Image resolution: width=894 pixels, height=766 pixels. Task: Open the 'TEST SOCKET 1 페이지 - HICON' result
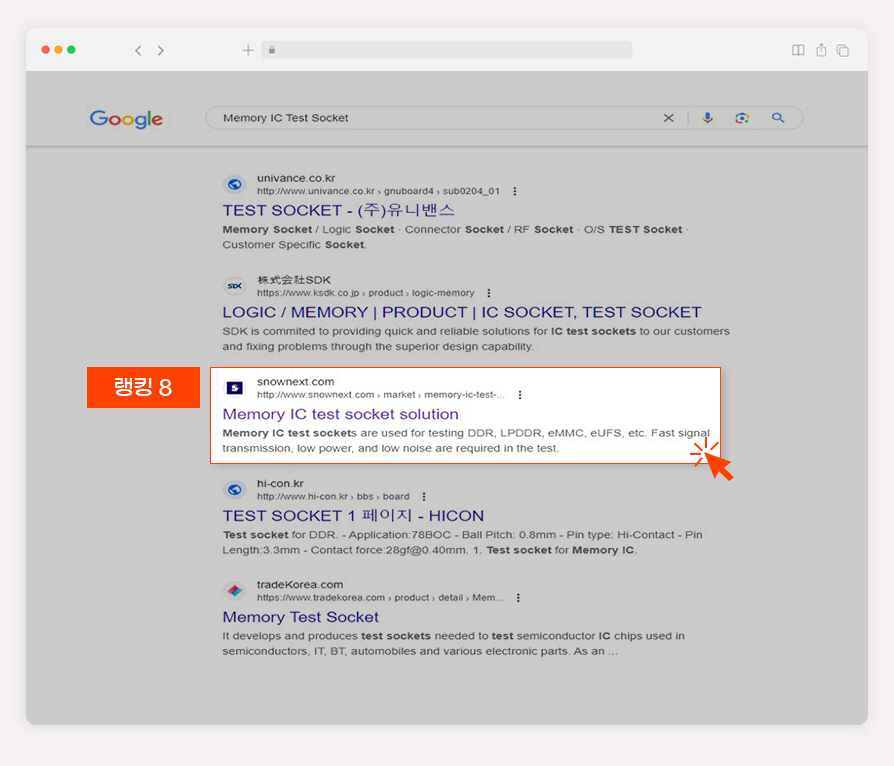point(353,516)
